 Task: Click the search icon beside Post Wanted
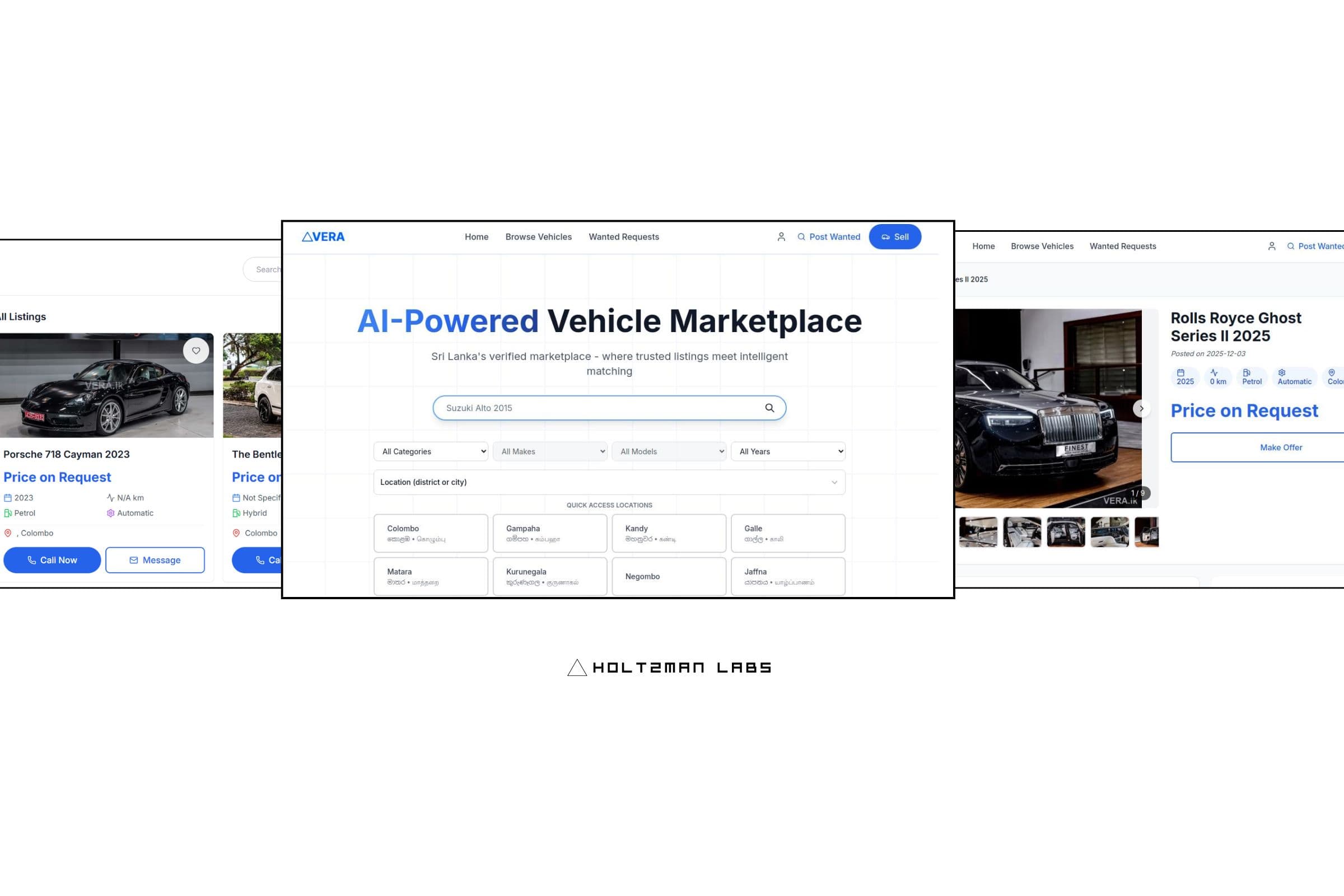pyautogui.click(x=802, y=236)
